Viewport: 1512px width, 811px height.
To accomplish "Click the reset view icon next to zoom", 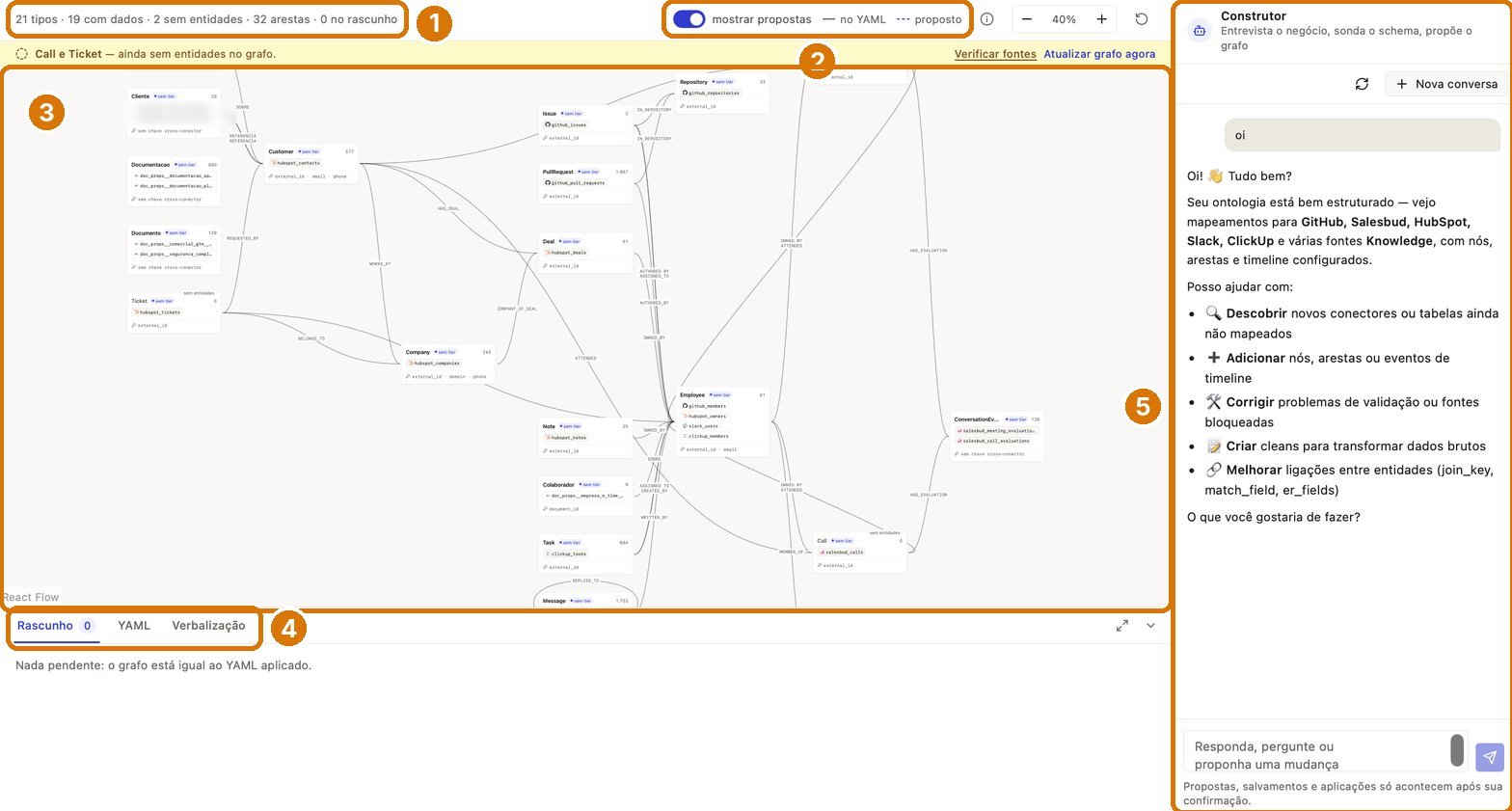I will tap(1142, 19).
